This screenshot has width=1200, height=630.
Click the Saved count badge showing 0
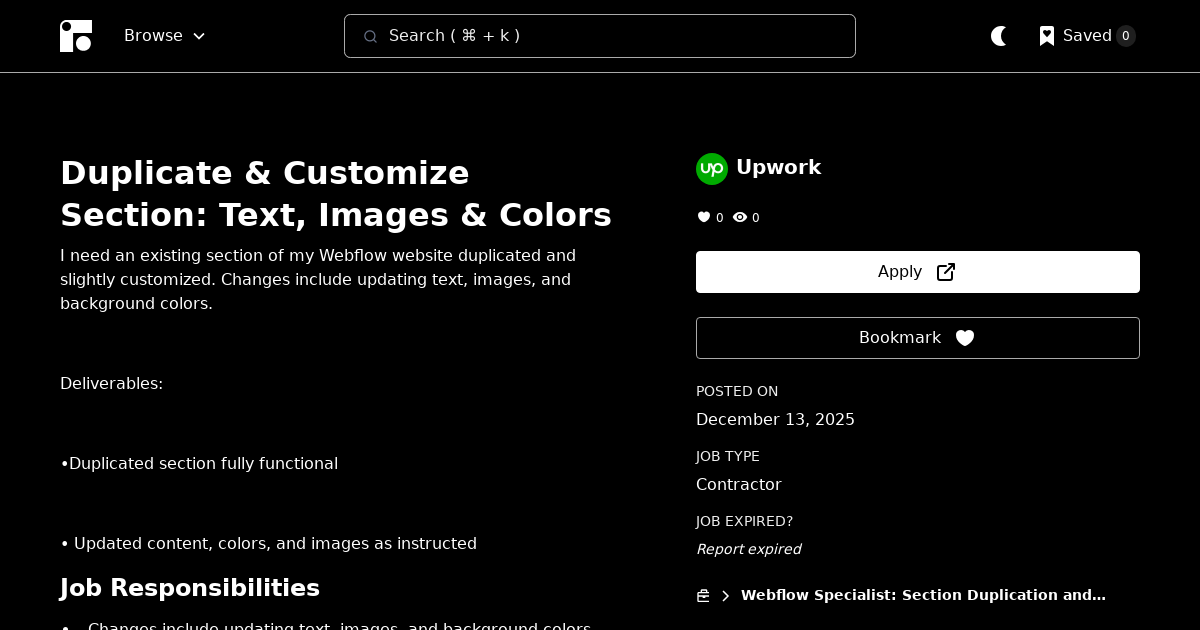(1126, 36)
